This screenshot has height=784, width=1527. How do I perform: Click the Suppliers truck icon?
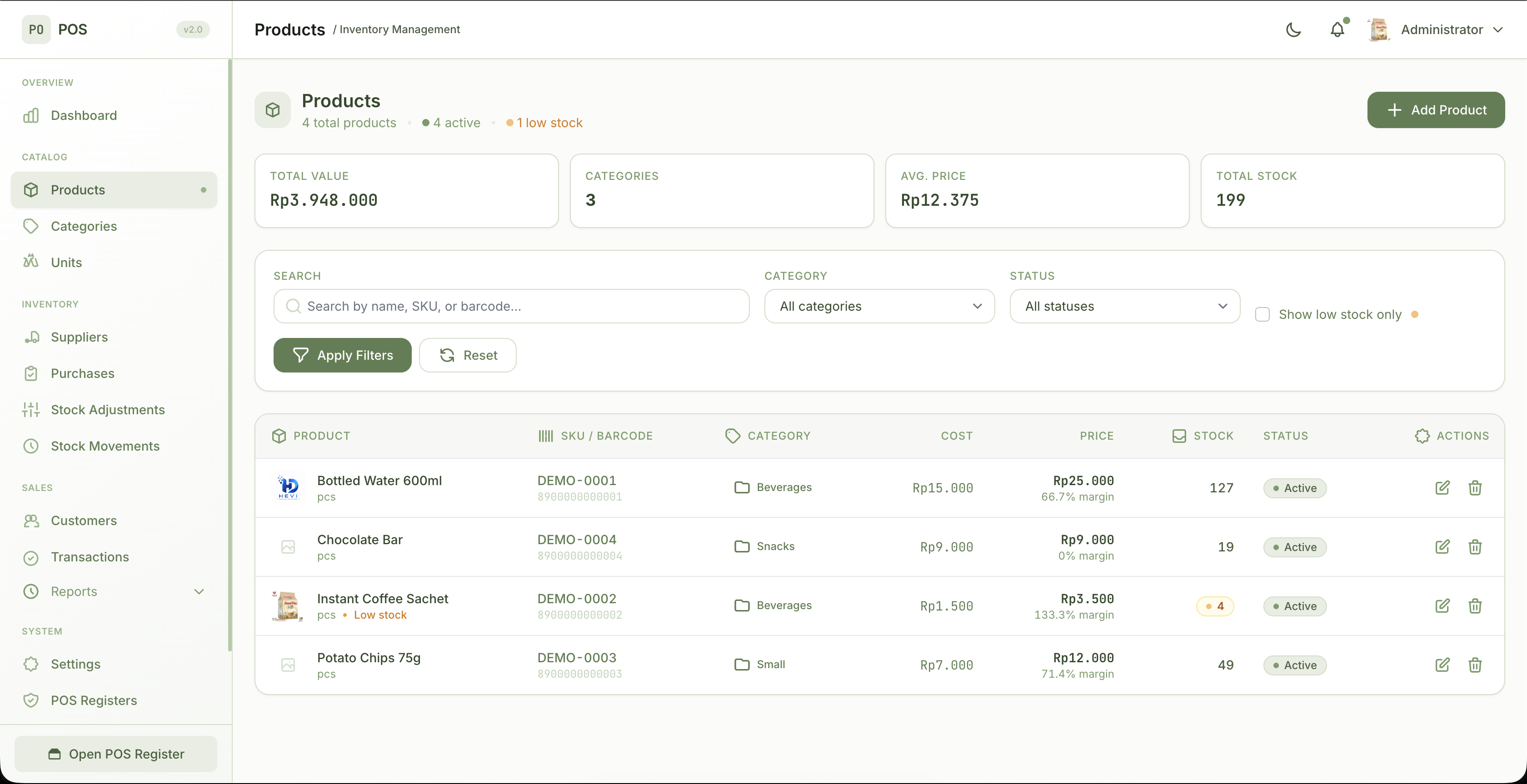(31, 337)
